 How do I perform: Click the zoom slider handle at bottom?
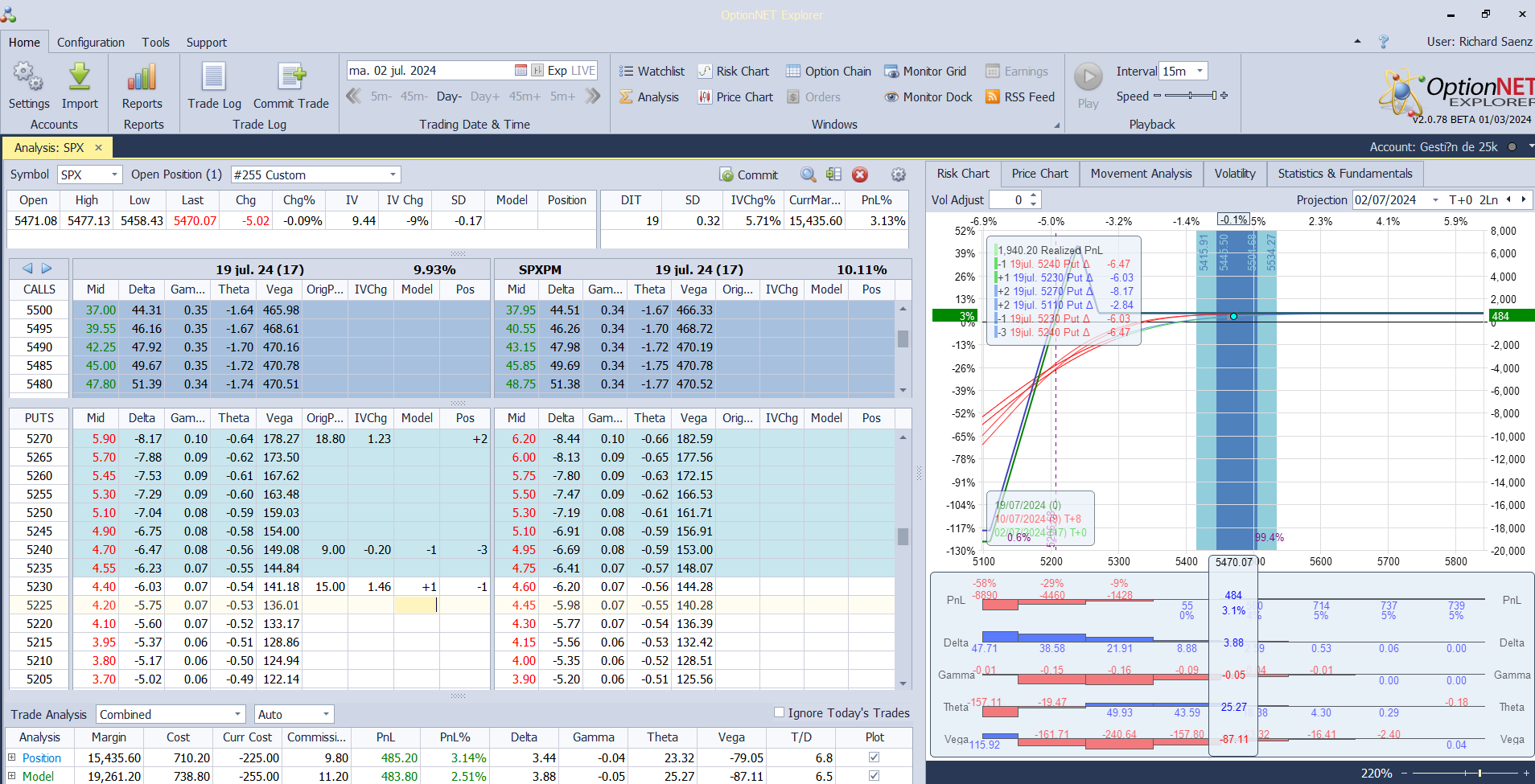1479,773
